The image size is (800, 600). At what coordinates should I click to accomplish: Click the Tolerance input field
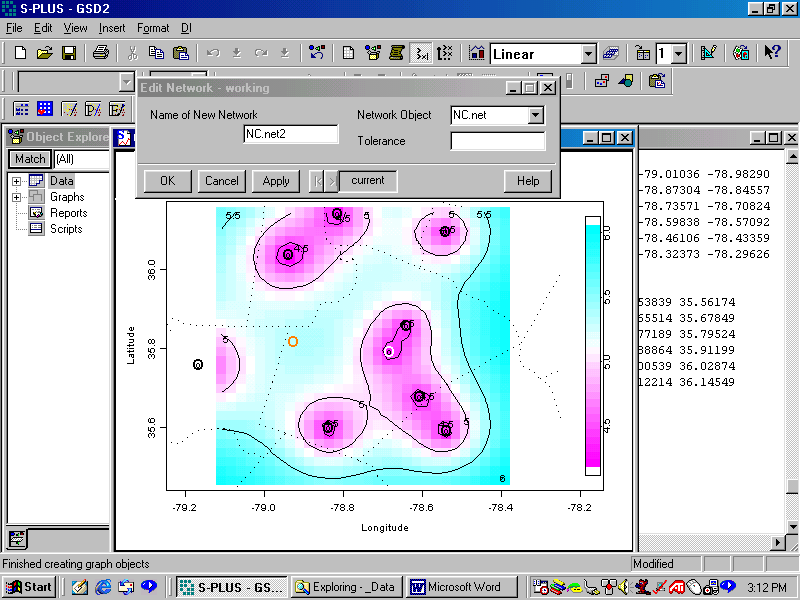[x=497, y=141]
